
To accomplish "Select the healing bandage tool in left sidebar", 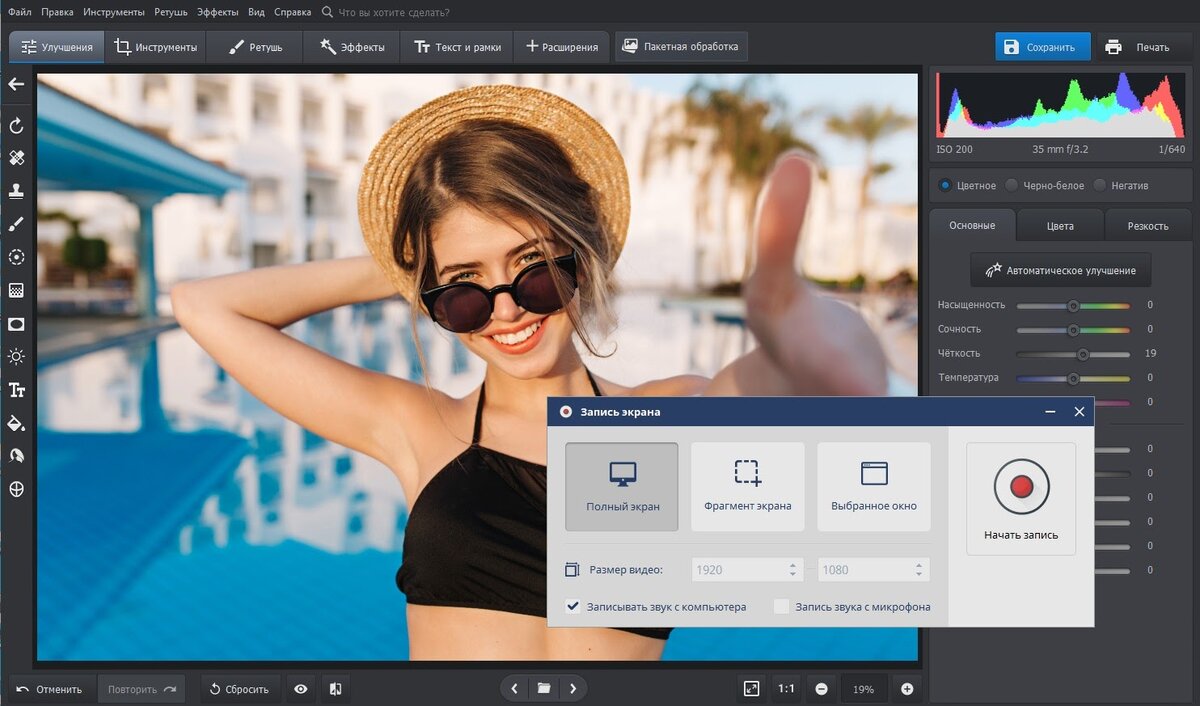I will pyautogui.click(x=16, y=158).
